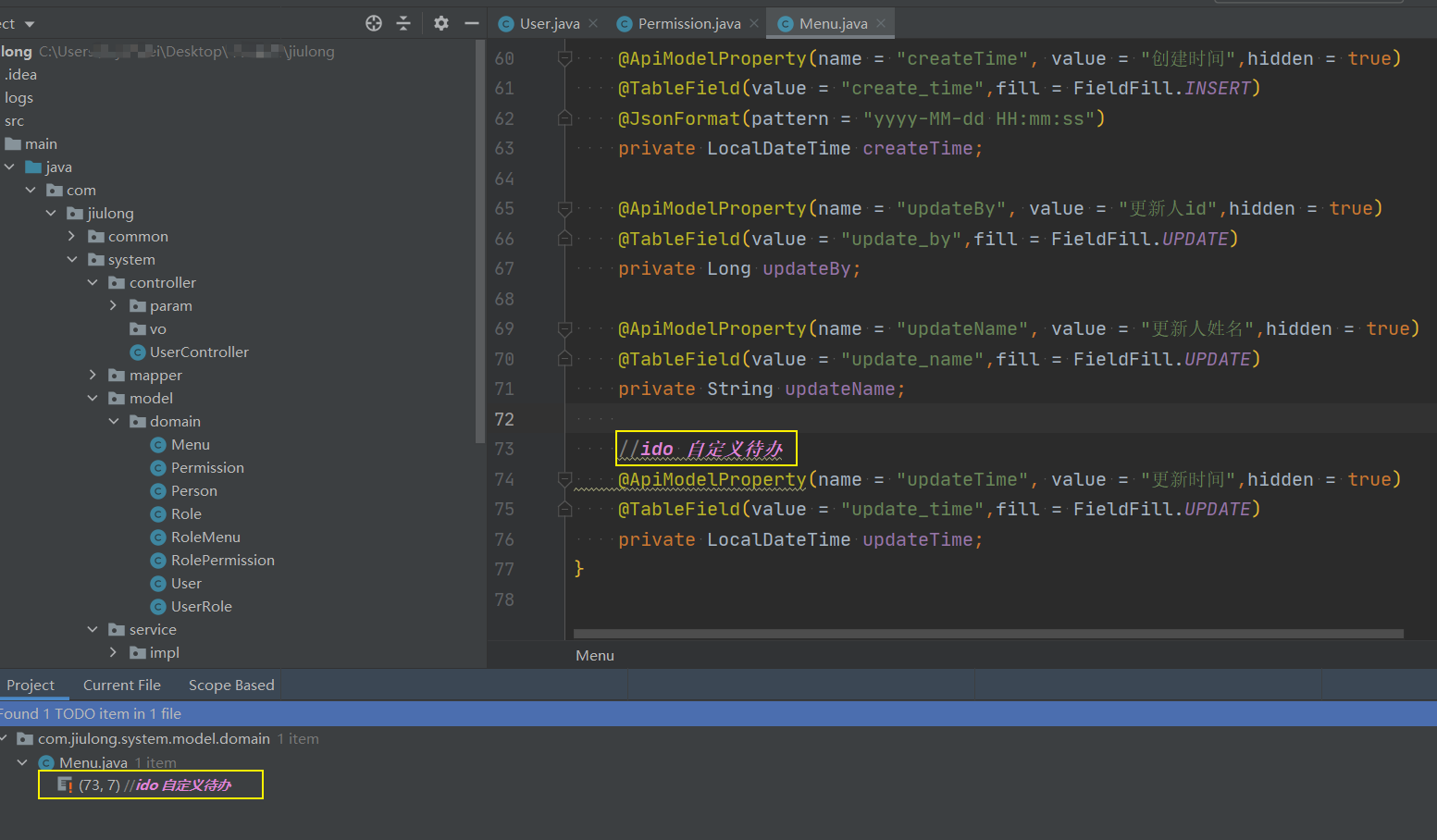This screenshot has width=1437, height=840.
Task: Switch to Scope Based TODO tab
Action: pos(231,685)
